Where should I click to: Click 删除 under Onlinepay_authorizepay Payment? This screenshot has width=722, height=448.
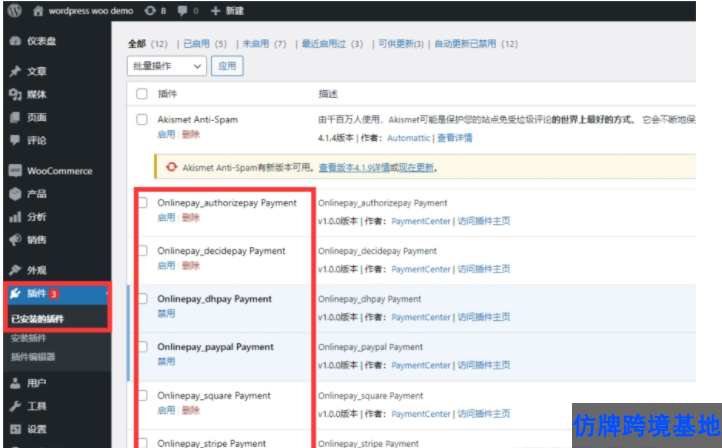click(x=191, y=217)
